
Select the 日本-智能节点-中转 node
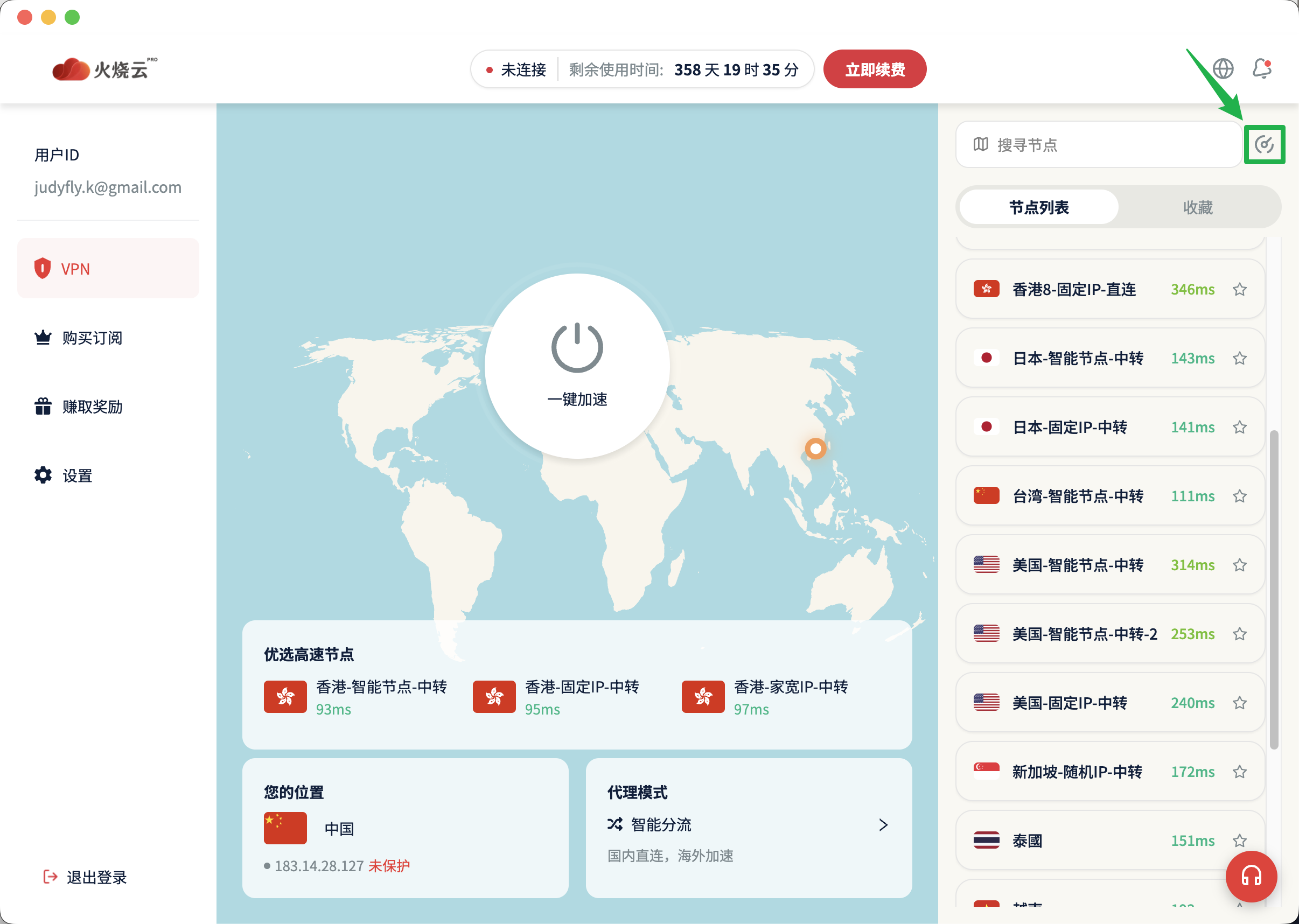(1109, 358)
